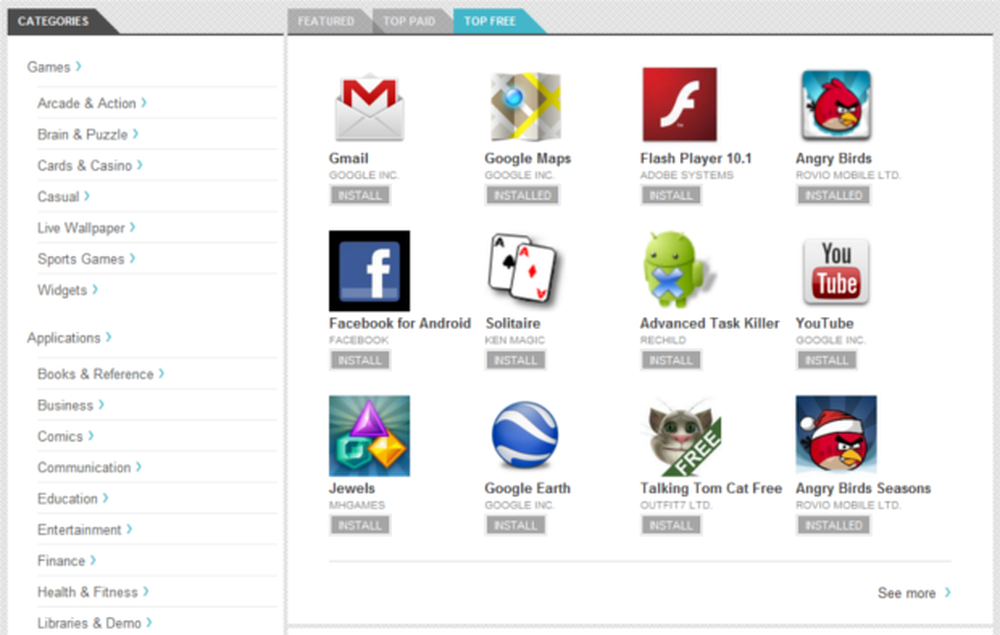1000x635 pixels.
Task: Install the Jewels game
Action: point(360,525)
